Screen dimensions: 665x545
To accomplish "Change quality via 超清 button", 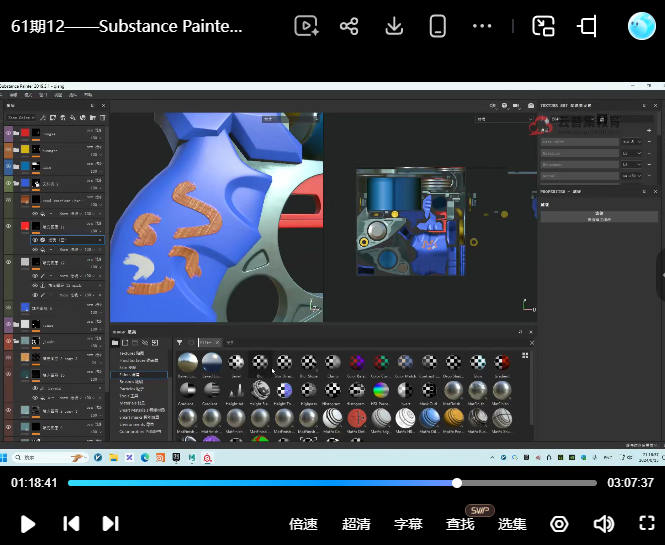I will [x=356, y=524].
